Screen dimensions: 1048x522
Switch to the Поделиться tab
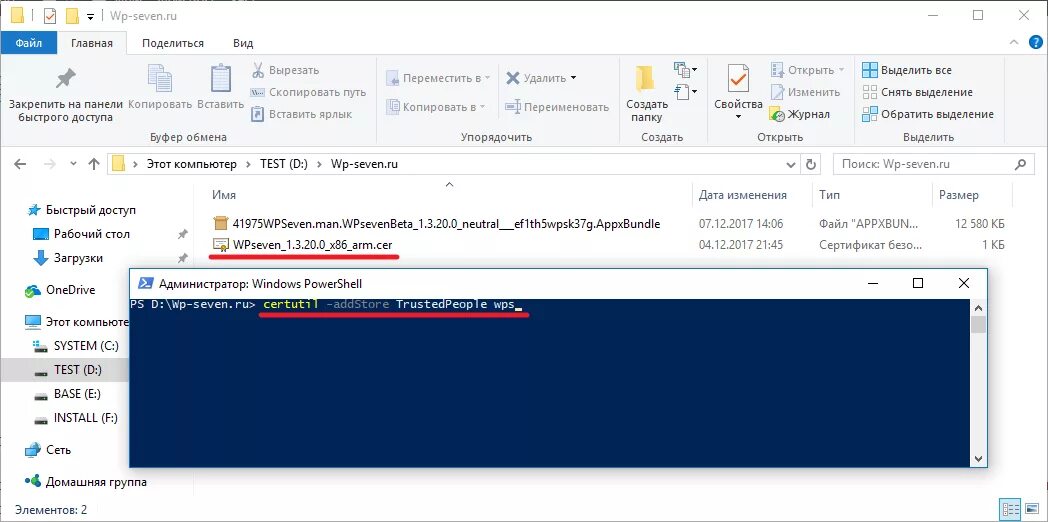[172, 43]
